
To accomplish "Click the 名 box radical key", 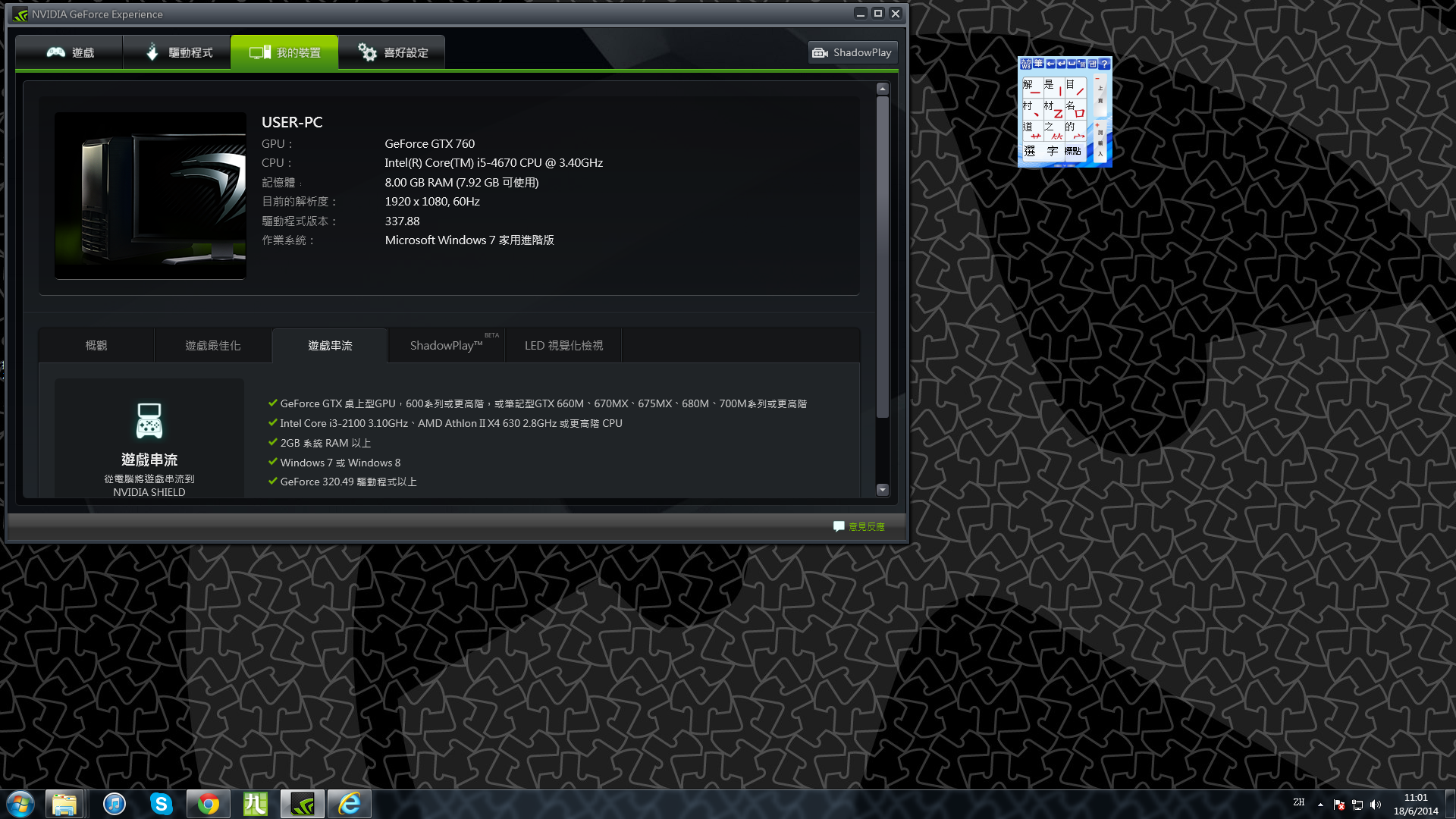I will [1076, 109].
